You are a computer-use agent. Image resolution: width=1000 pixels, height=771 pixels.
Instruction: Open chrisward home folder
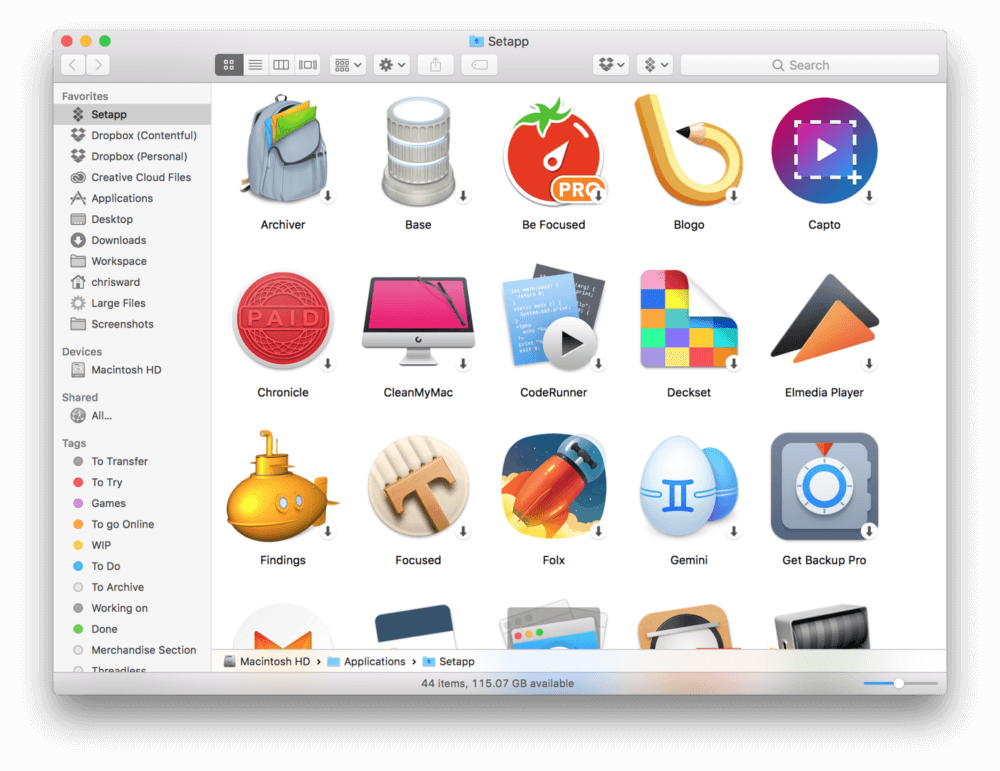pyautogui.click(x=132, y=283)
